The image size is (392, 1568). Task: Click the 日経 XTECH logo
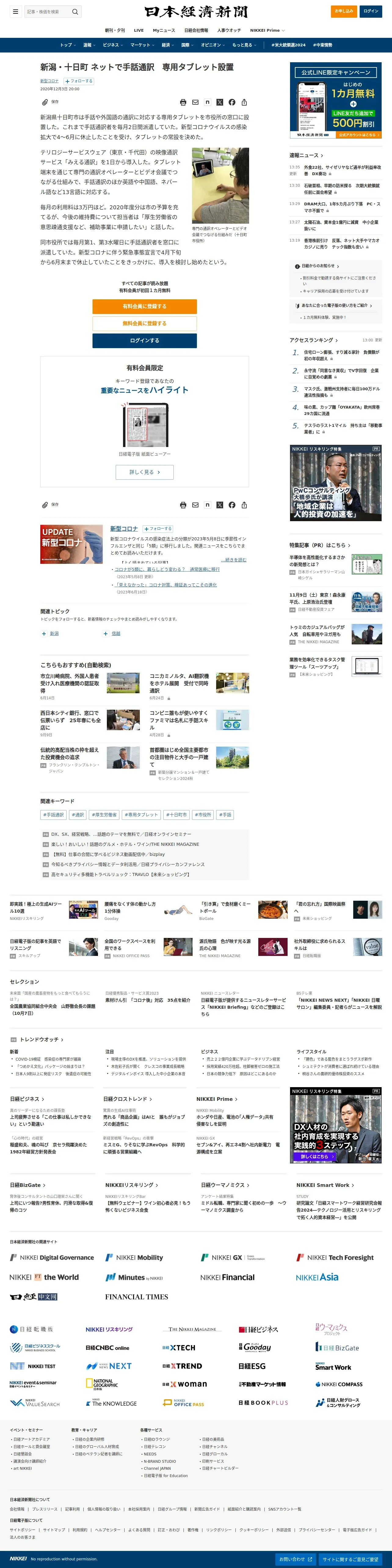click(x=179, y=1348)
